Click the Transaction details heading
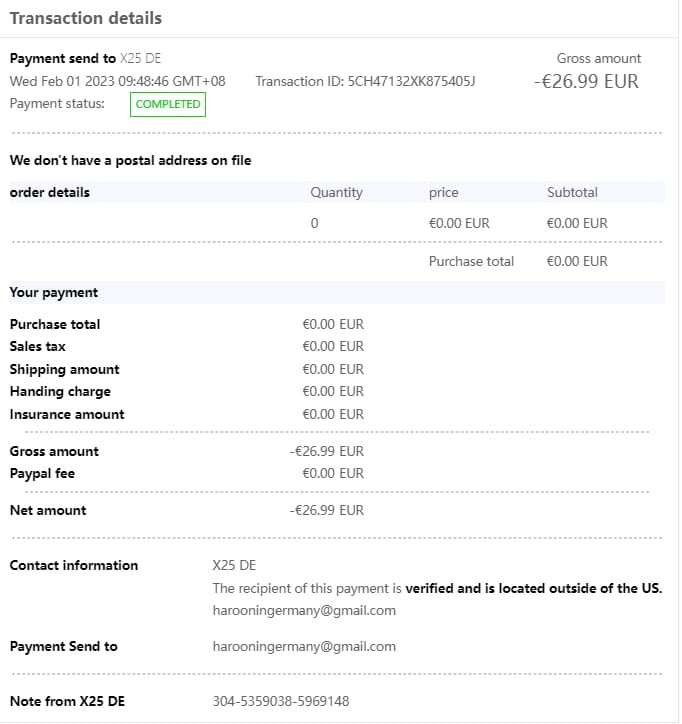Screen dimensions: 682x724 click(x=86, y=18)
